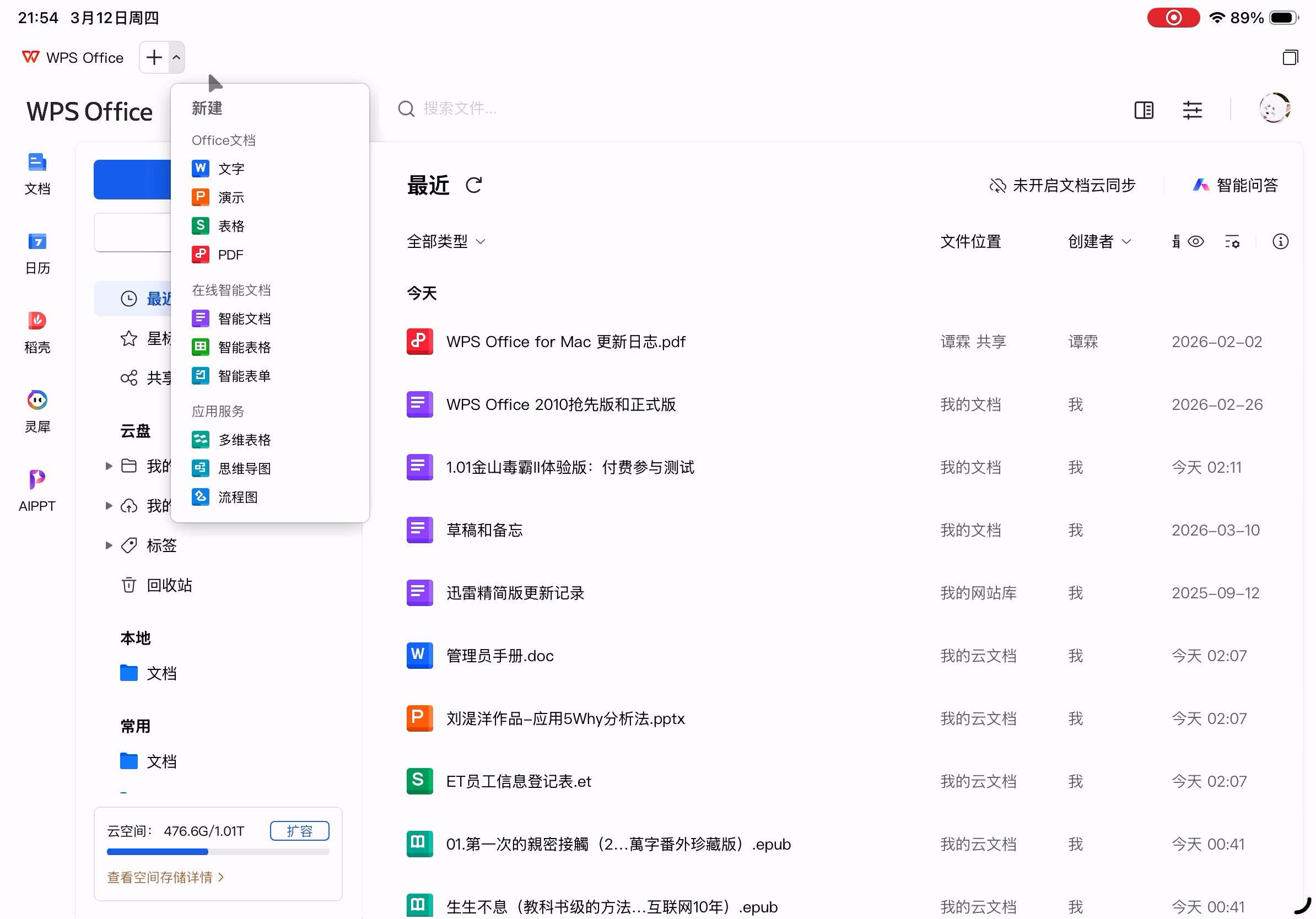Toggle 未开启文档云同步 cloud sync
Screen dimensions: 1316x919
coord(1062,185)
